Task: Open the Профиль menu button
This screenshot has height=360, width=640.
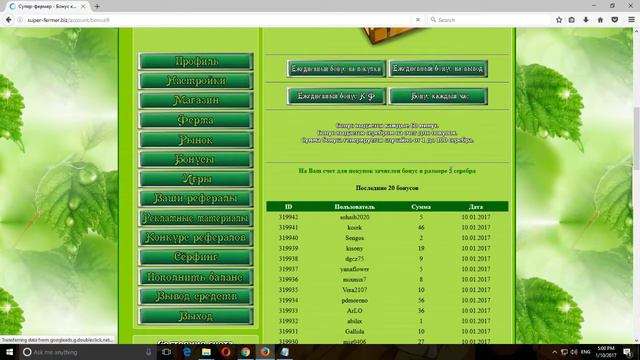Action: 196,61
